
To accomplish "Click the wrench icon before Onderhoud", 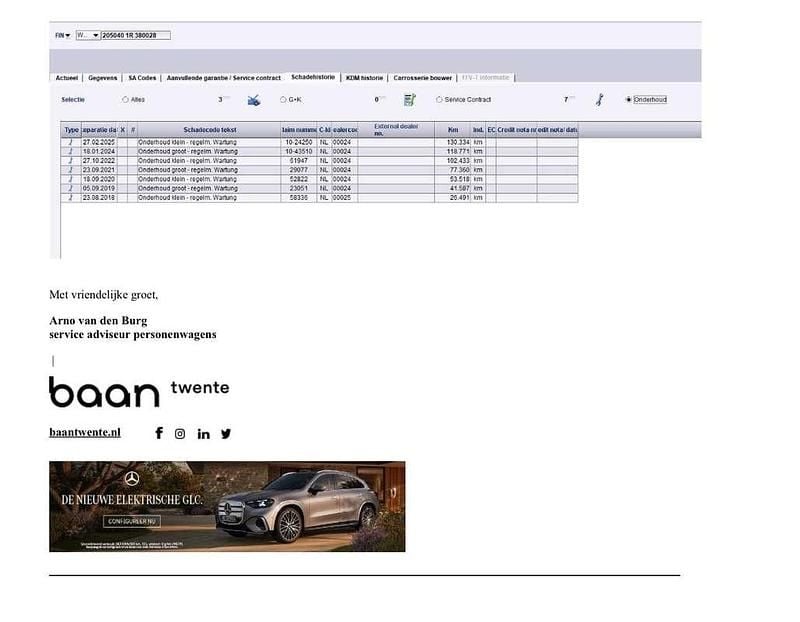I will tap(599, 100).
